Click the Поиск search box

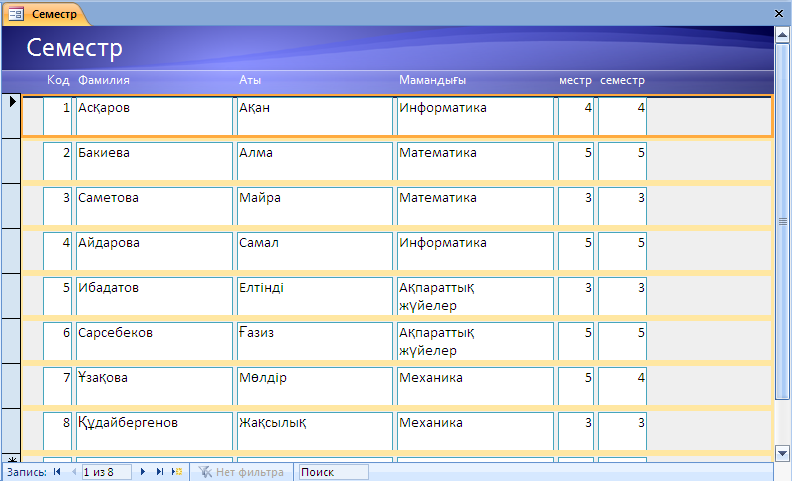[333, 472]
